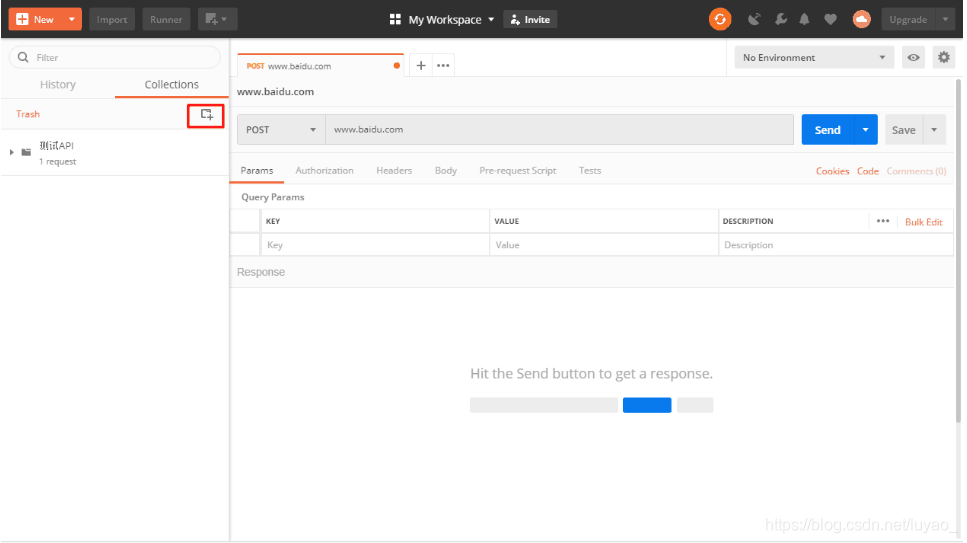Select the Body tab

coord(446,171)
